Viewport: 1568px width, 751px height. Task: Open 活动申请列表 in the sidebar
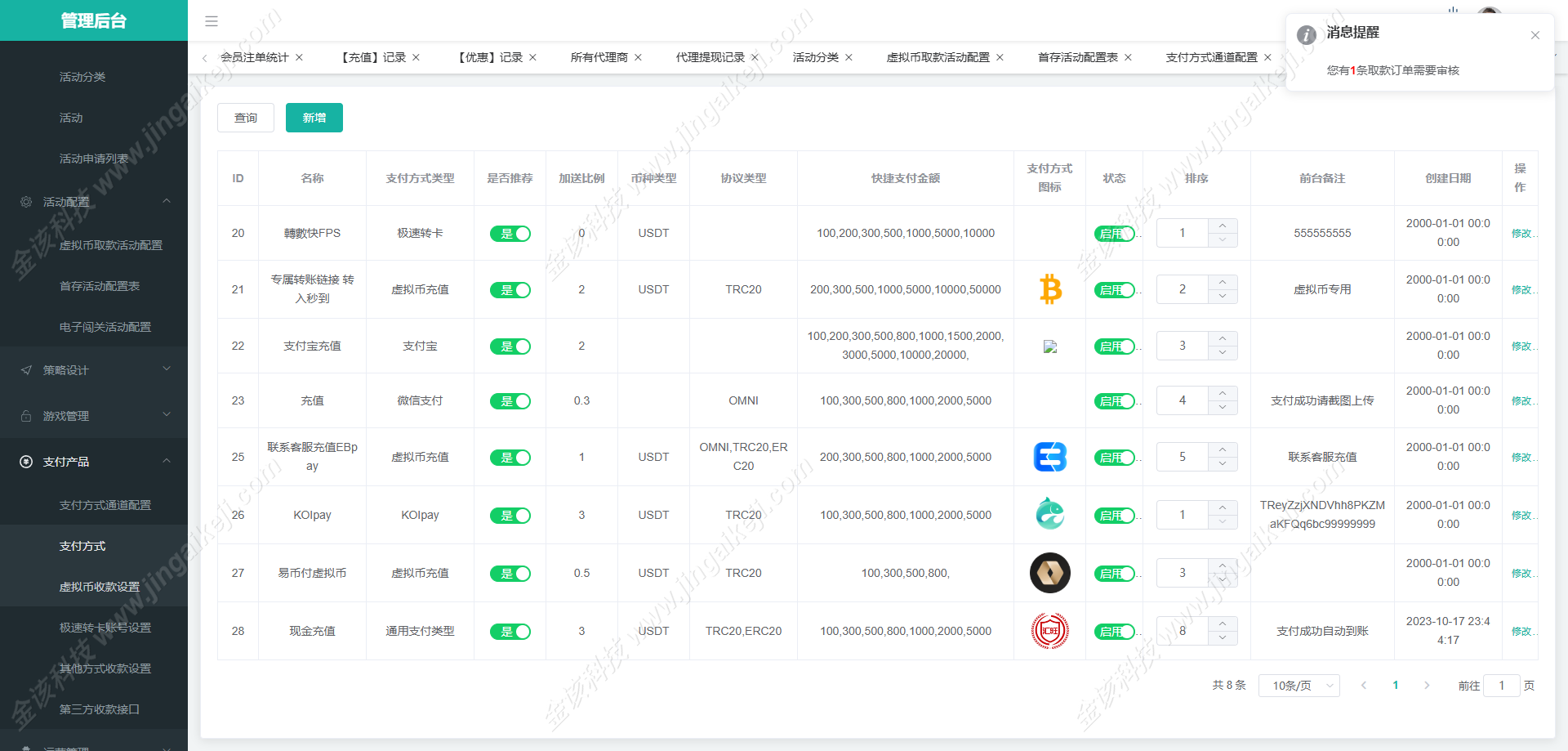pyautogui.click(x=94, y=159)
